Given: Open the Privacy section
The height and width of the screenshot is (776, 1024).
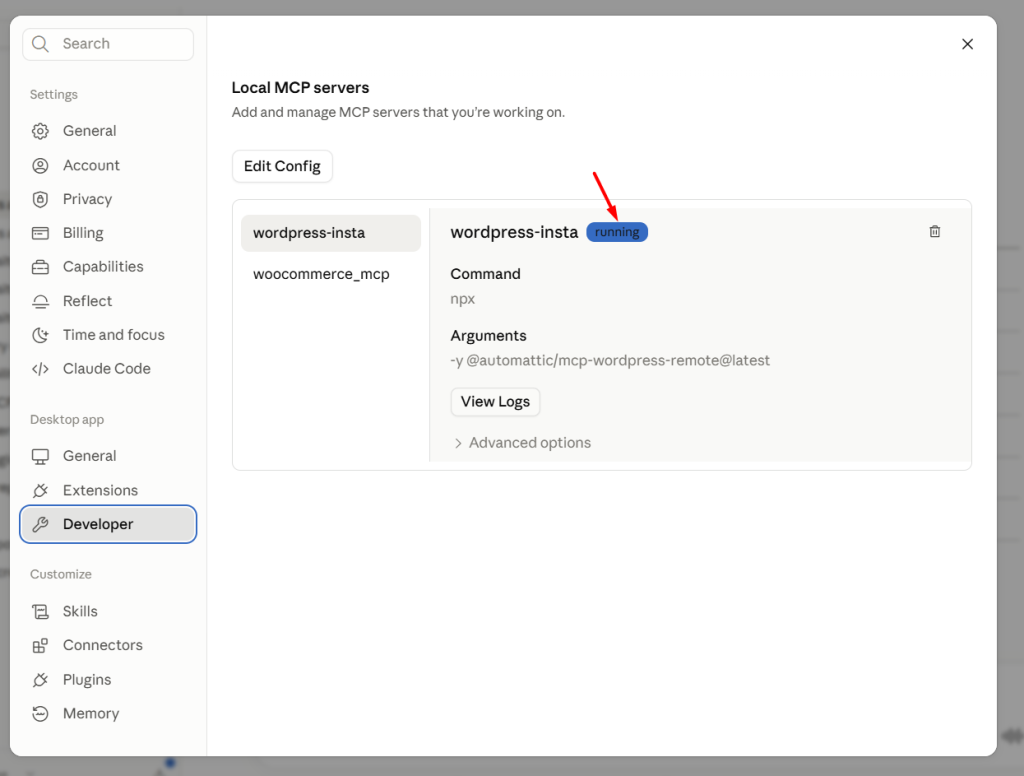Looking at the screenshot, I should click(108, 199).
